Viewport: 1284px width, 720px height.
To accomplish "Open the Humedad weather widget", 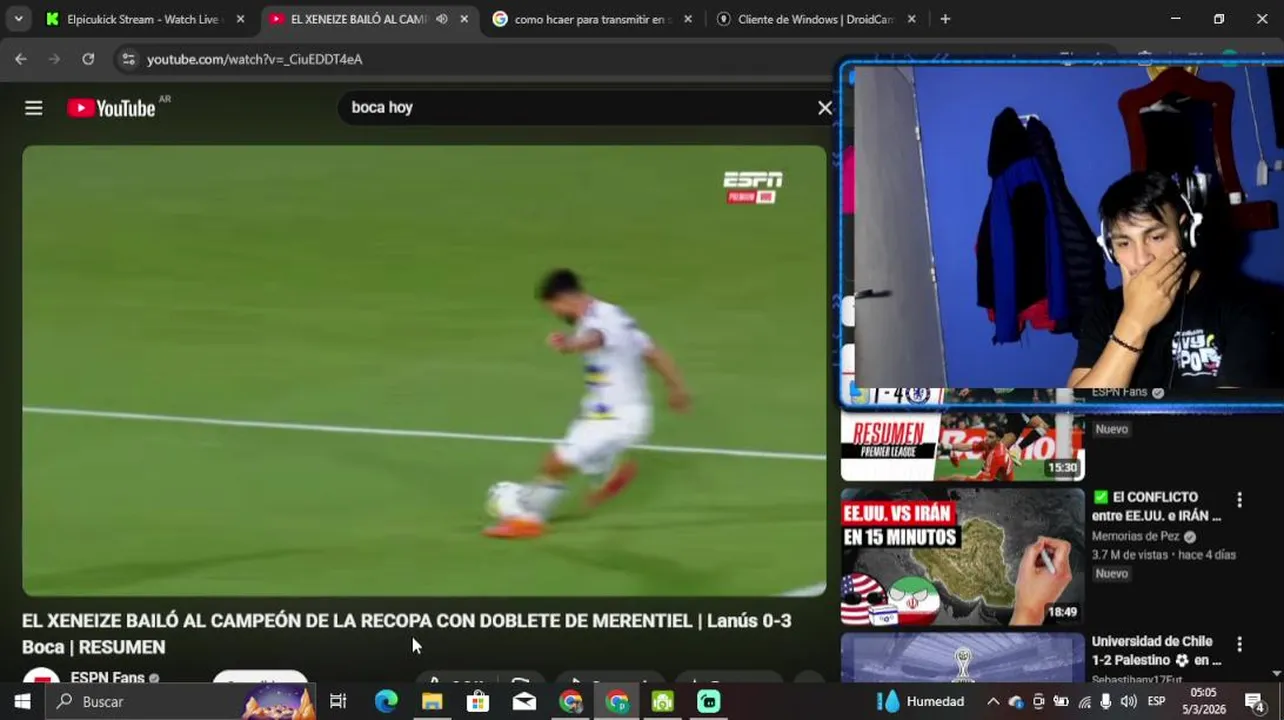I will point(921,702).
